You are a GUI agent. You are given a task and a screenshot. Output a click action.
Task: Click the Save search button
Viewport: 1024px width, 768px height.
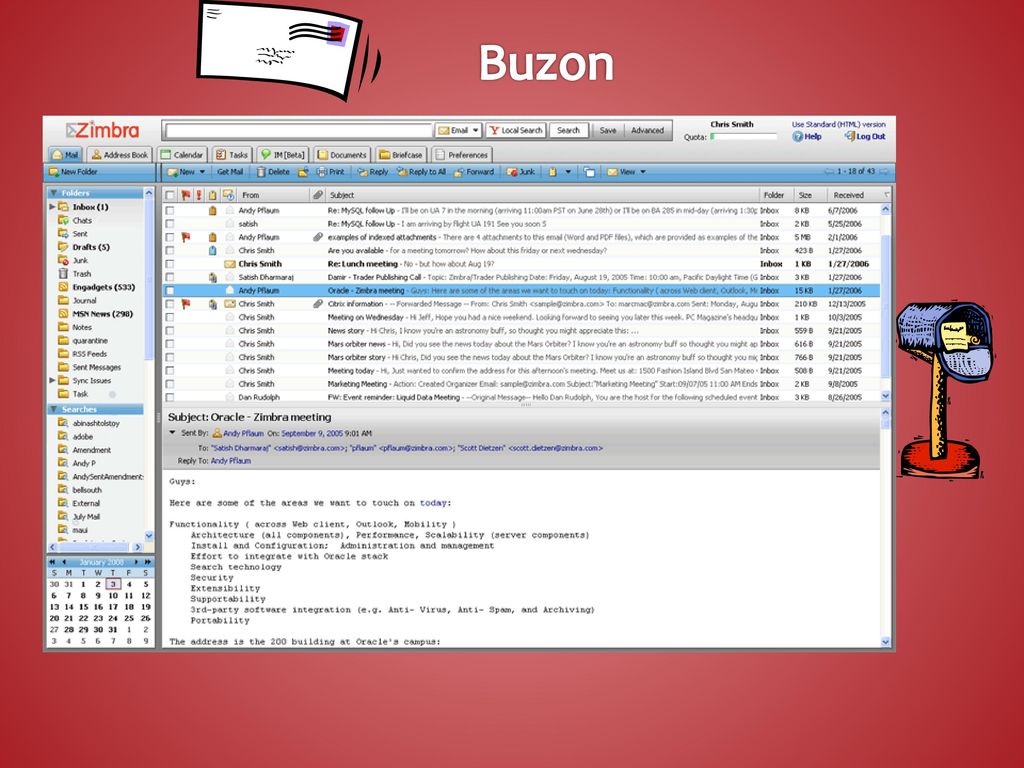(x=607, y=130)
